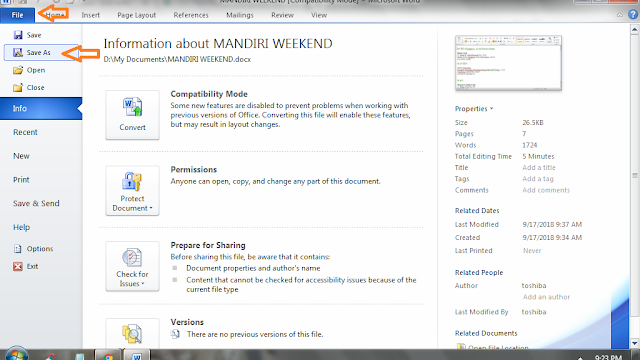640x360 pixels.
Task: Click the Size value 26.5KB
Action: tap(533, 122)
